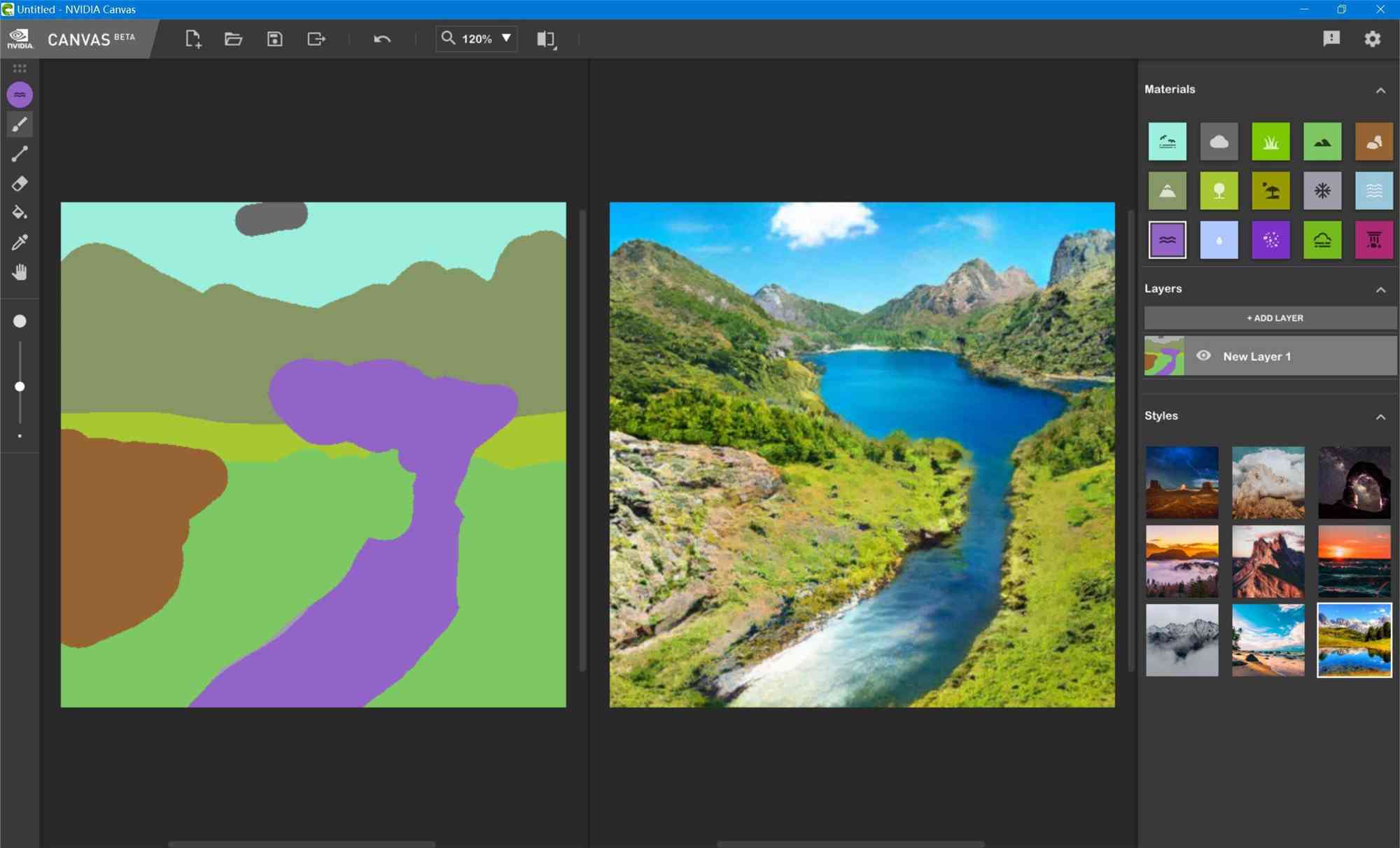The width and height of the screenshot is (1400, 848).
Task: Select the Eraser tool
Action: 20,183
